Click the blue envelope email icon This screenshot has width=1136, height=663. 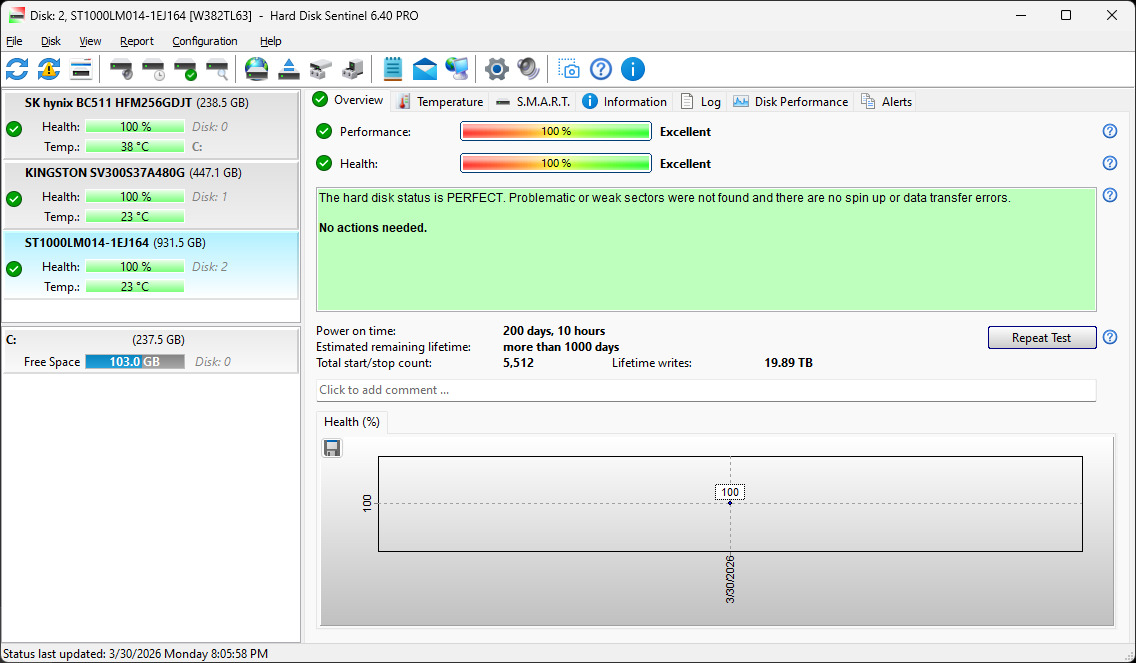425,70
